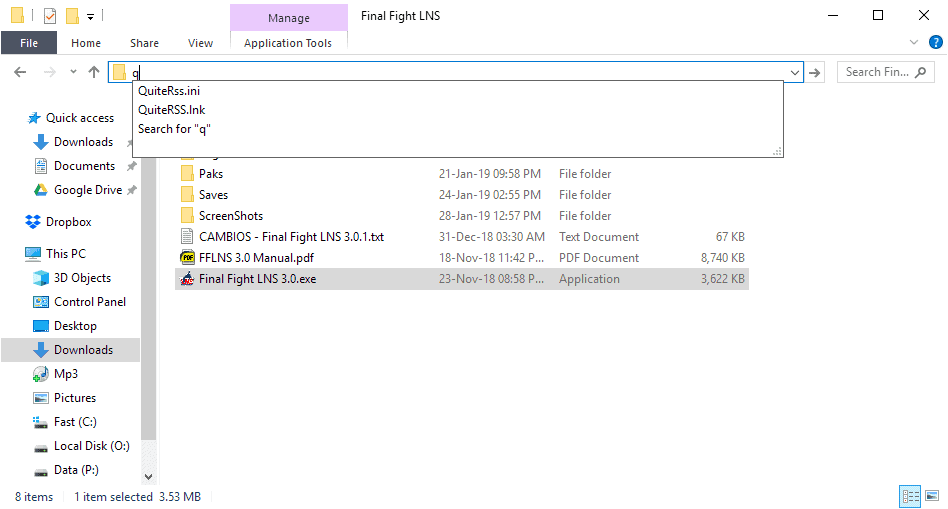Choose Search for "q" suggestion
The image size is (948, 509).
[174, 129]
